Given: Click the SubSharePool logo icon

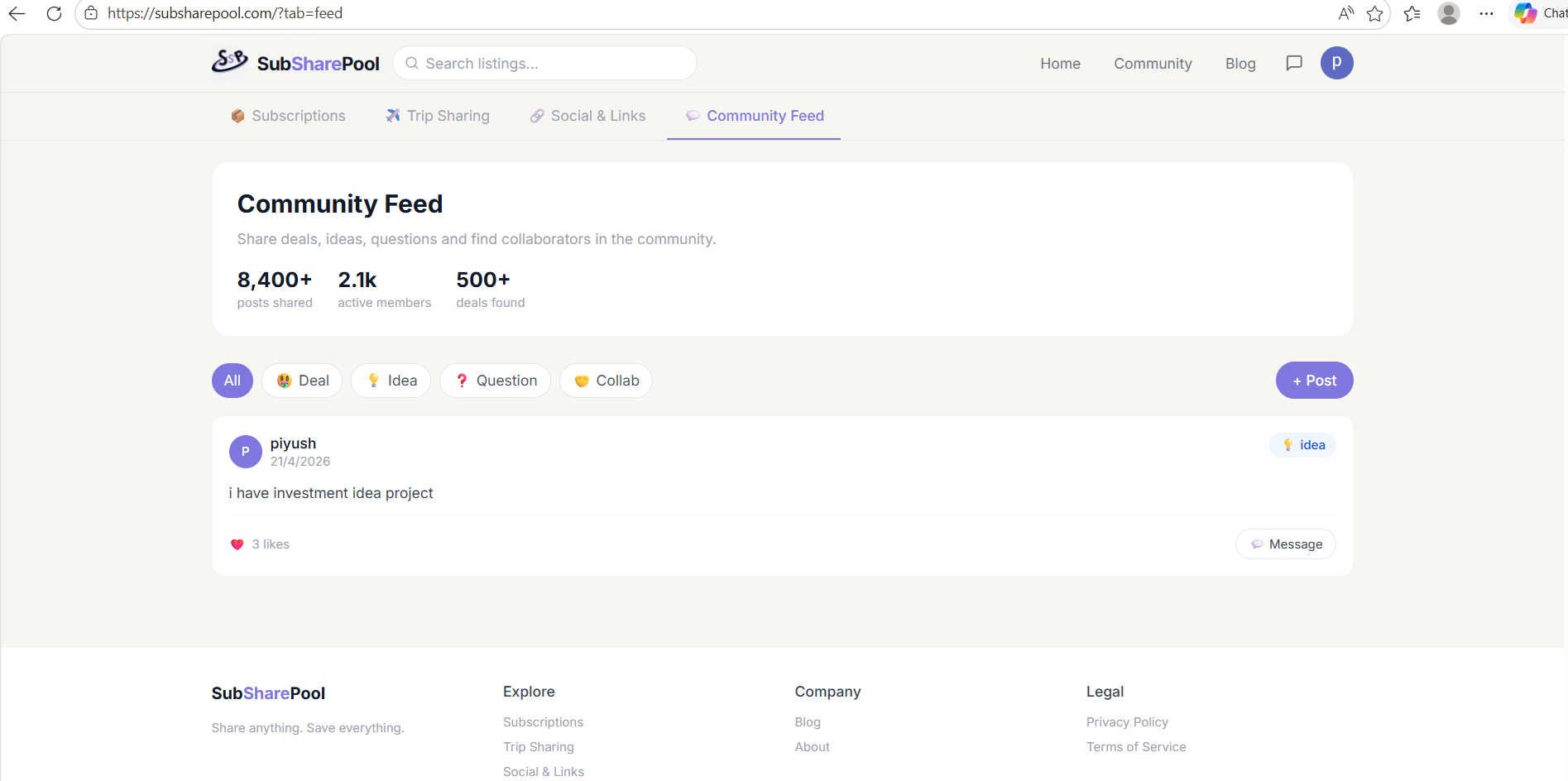Looking at the screenshot, I should click(x=229, y=62).
